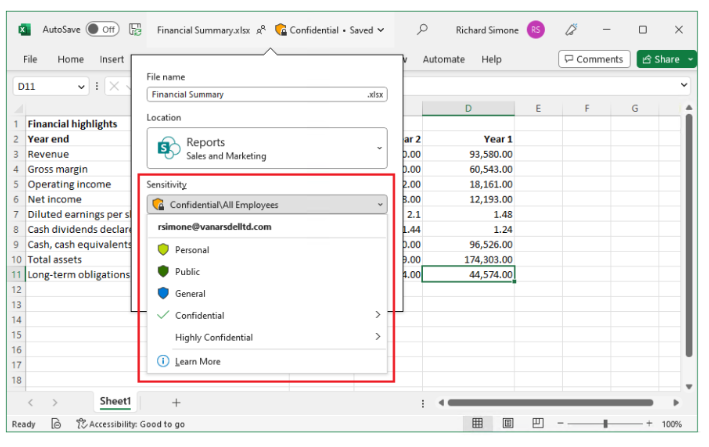Expand the formula bar chevron

pyautogui.click(x=684, y=85)
